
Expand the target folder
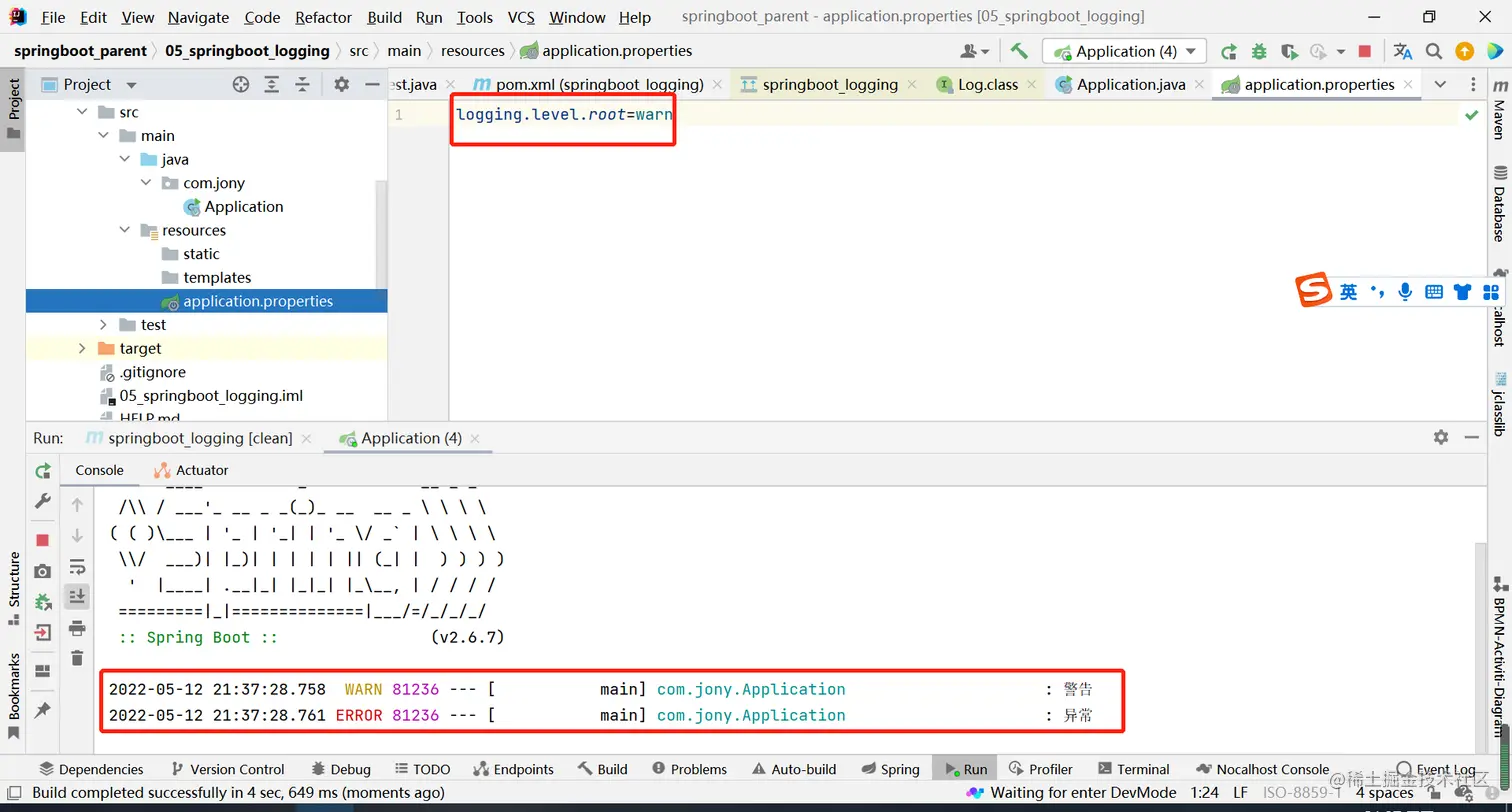[82, 348]
